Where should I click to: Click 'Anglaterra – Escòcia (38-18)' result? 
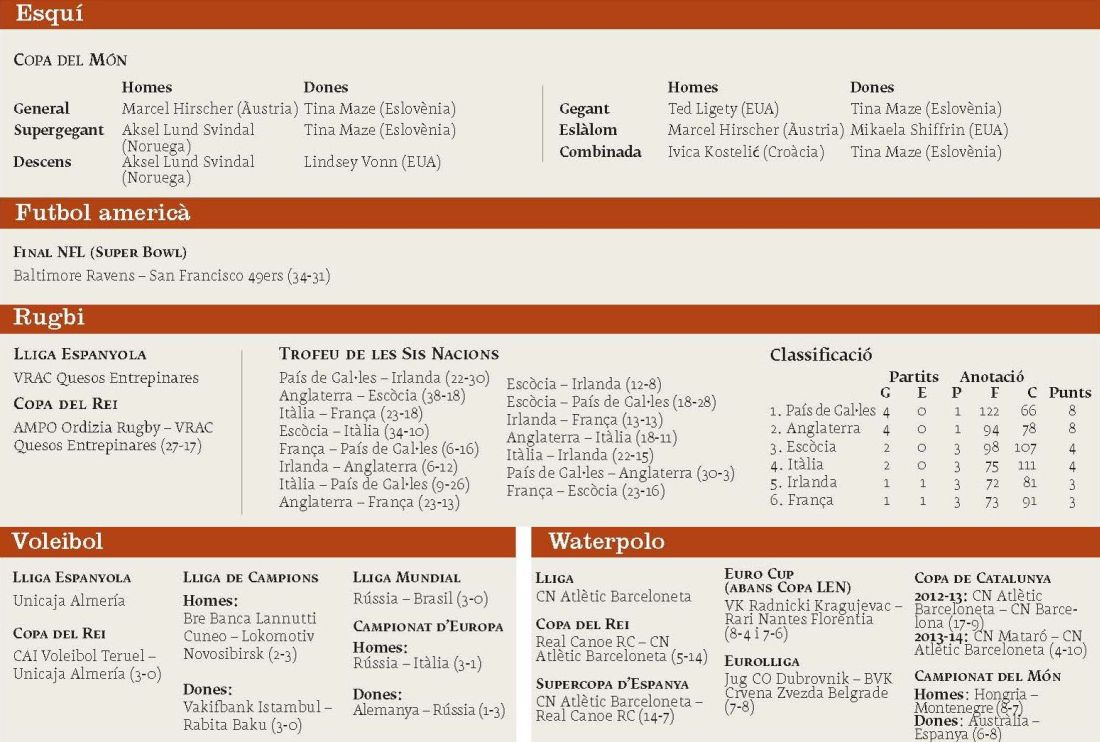[x=372, y=396]
